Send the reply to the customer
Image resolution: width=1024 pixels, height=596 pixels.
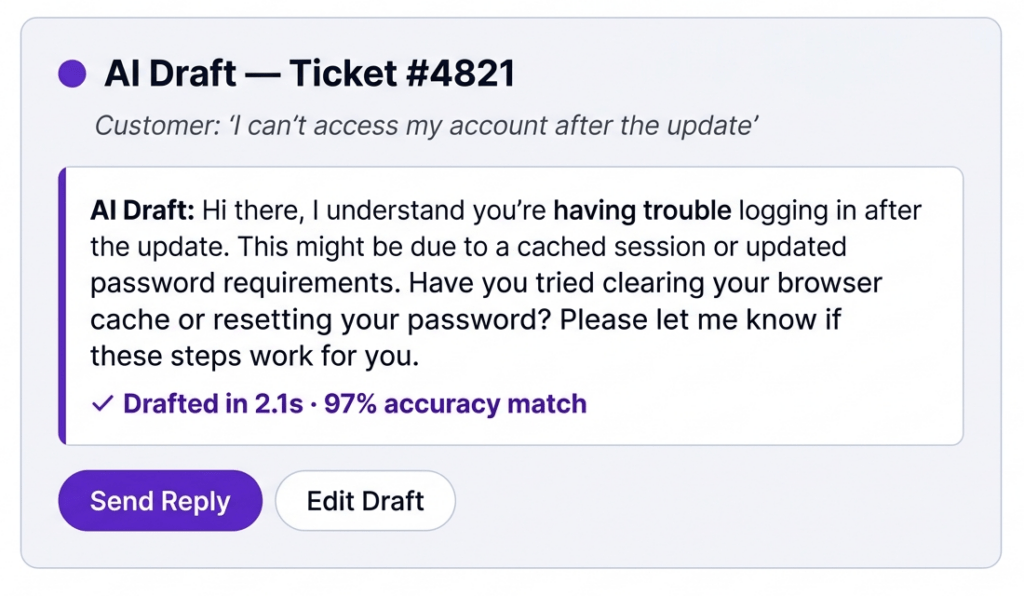click(160, 500)
